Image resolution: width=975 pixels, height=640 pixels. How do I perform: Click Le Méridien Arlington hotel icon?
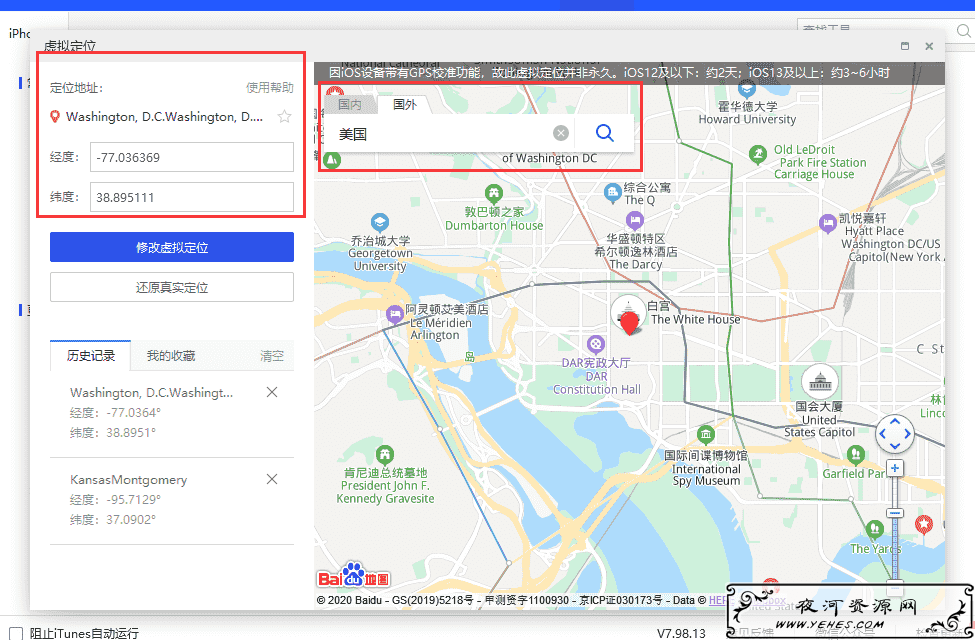[x=394, y=315]
